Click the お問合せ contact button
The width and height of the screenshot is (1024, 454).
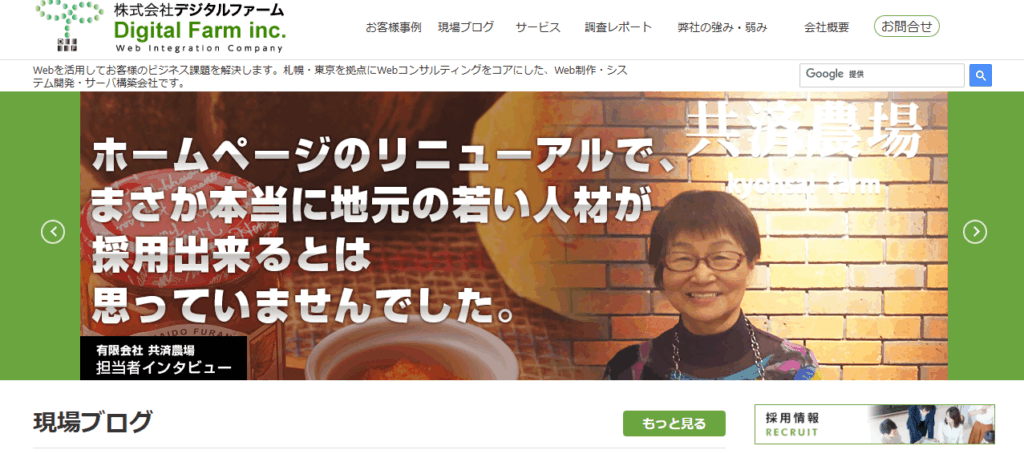(x=906, y=27)
